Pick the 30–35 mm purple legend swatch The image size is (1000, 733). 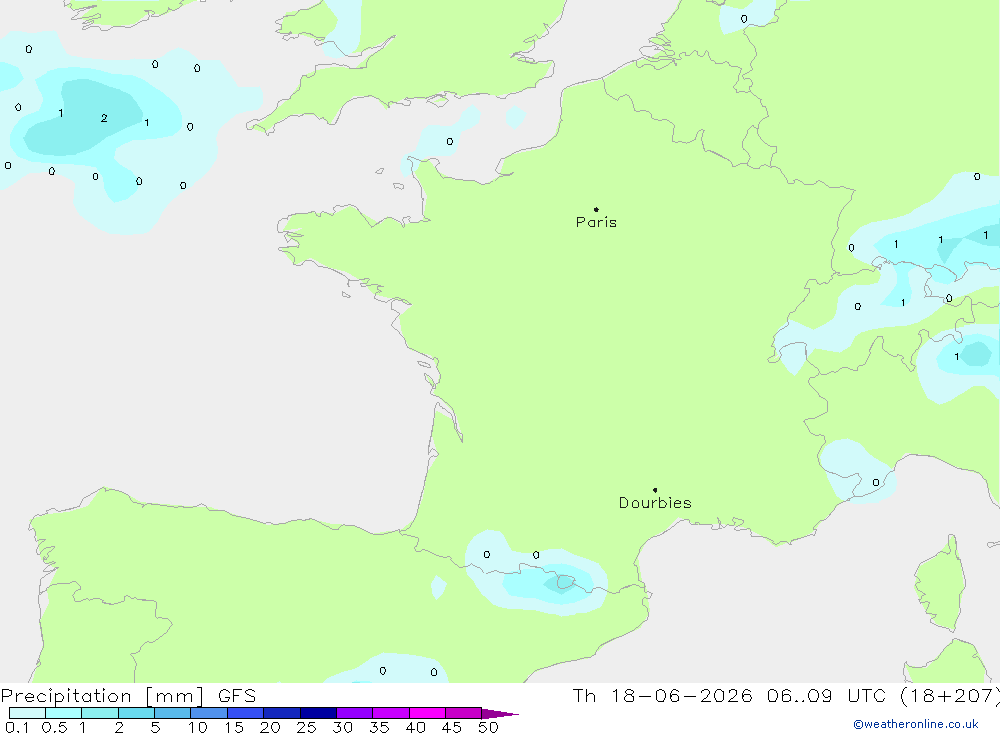[x=354, y=713]
